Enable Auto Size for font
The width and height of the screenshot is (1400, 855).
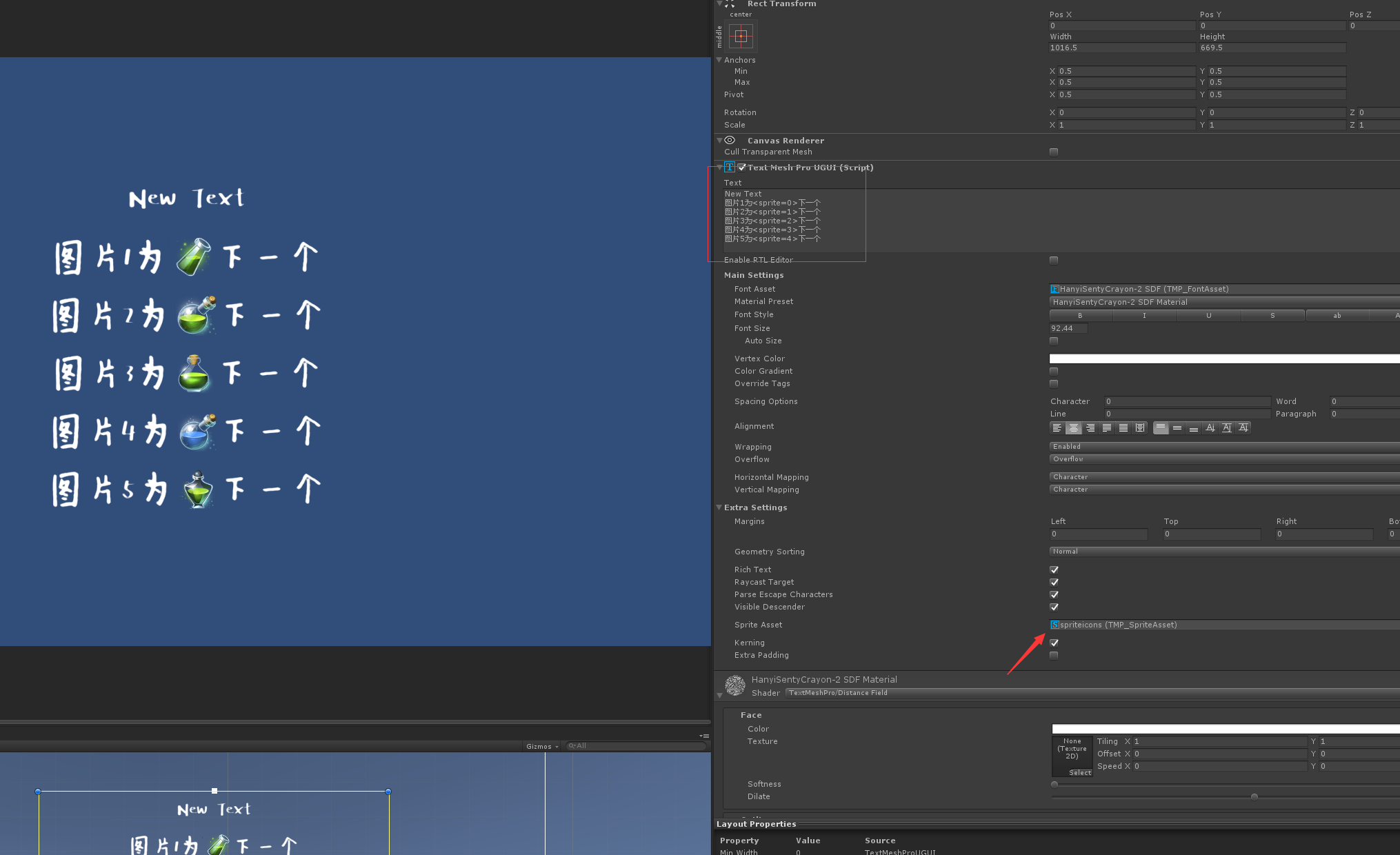(x=1054, y=340)
